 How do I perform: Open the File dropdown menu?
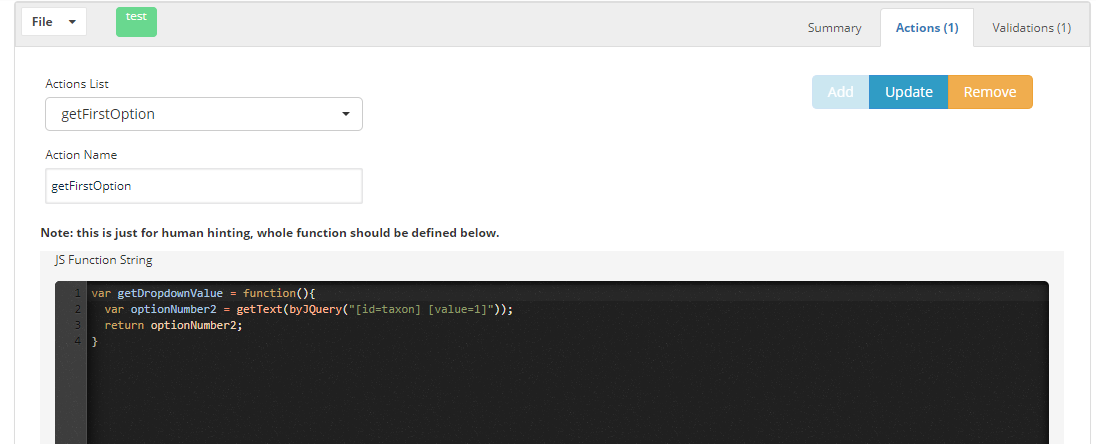[54, 22]
